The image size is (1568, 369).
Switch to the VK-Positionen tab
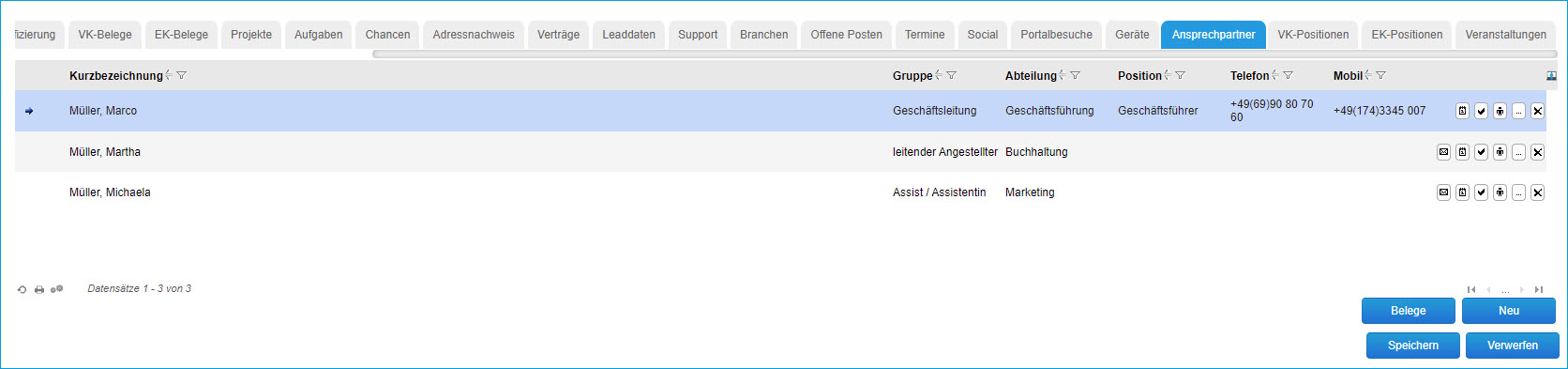pyautogui.click(x=1313, y=35)
